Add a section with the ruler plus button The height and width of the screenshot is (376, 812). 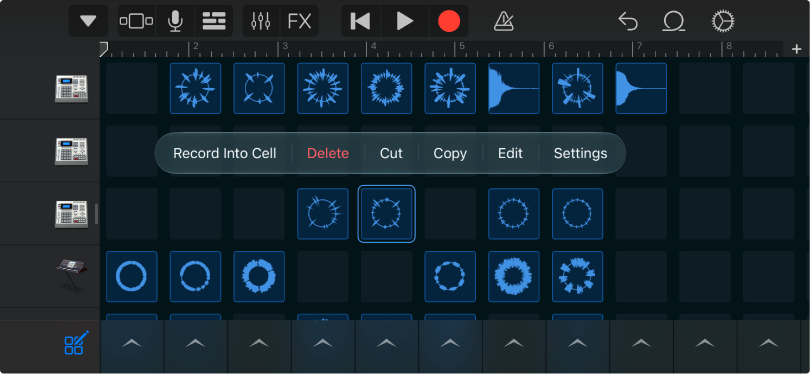(x=796, y=49)
